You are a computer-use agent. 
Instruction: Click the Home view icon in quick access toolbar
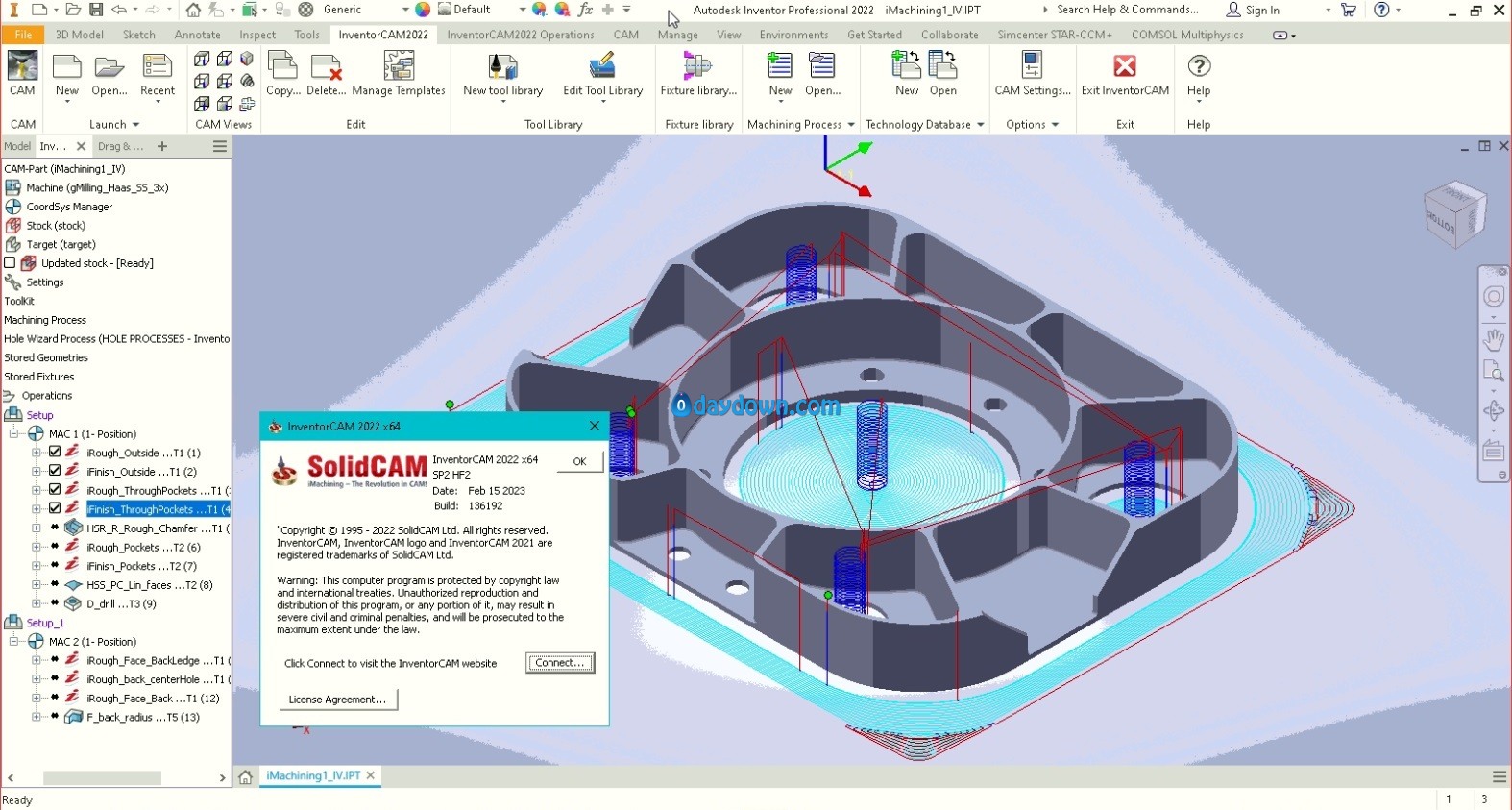click(x=193, y=10)
